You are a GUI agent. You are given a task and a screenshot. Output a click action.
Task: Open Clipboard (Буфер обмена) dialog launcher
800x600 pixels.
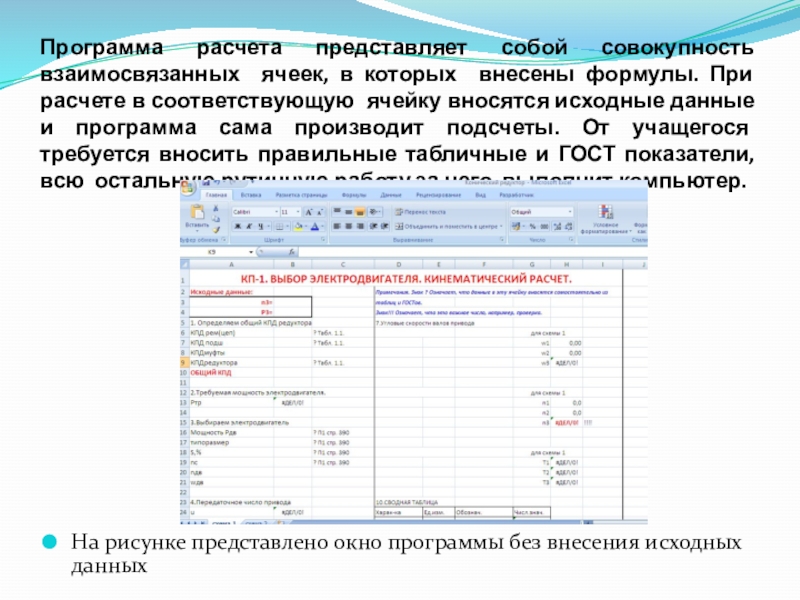[223, 239]
